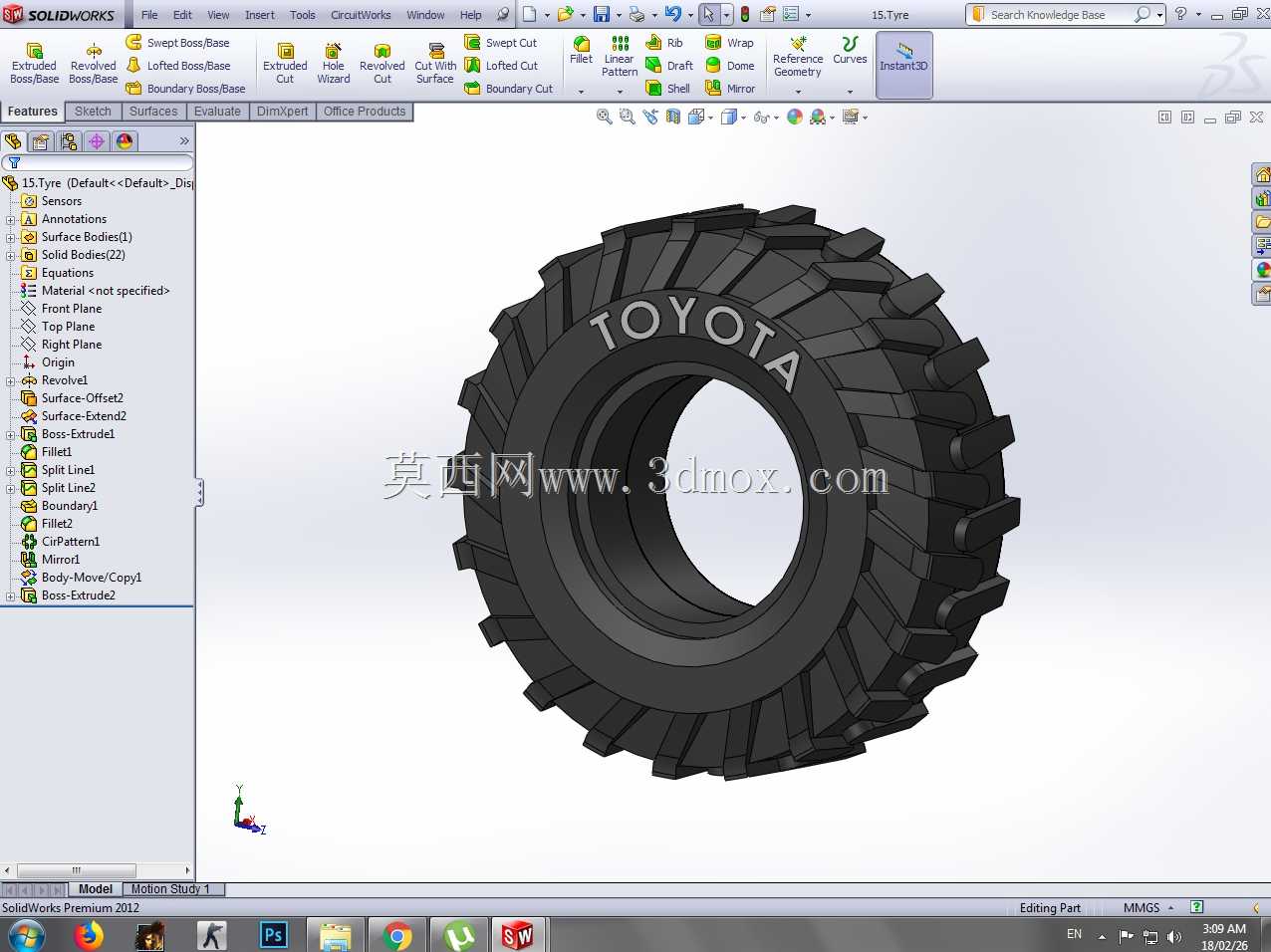Expand the panel tabs chevron
This screenshot has width=1271, height=952.
(x=184, y=141)
